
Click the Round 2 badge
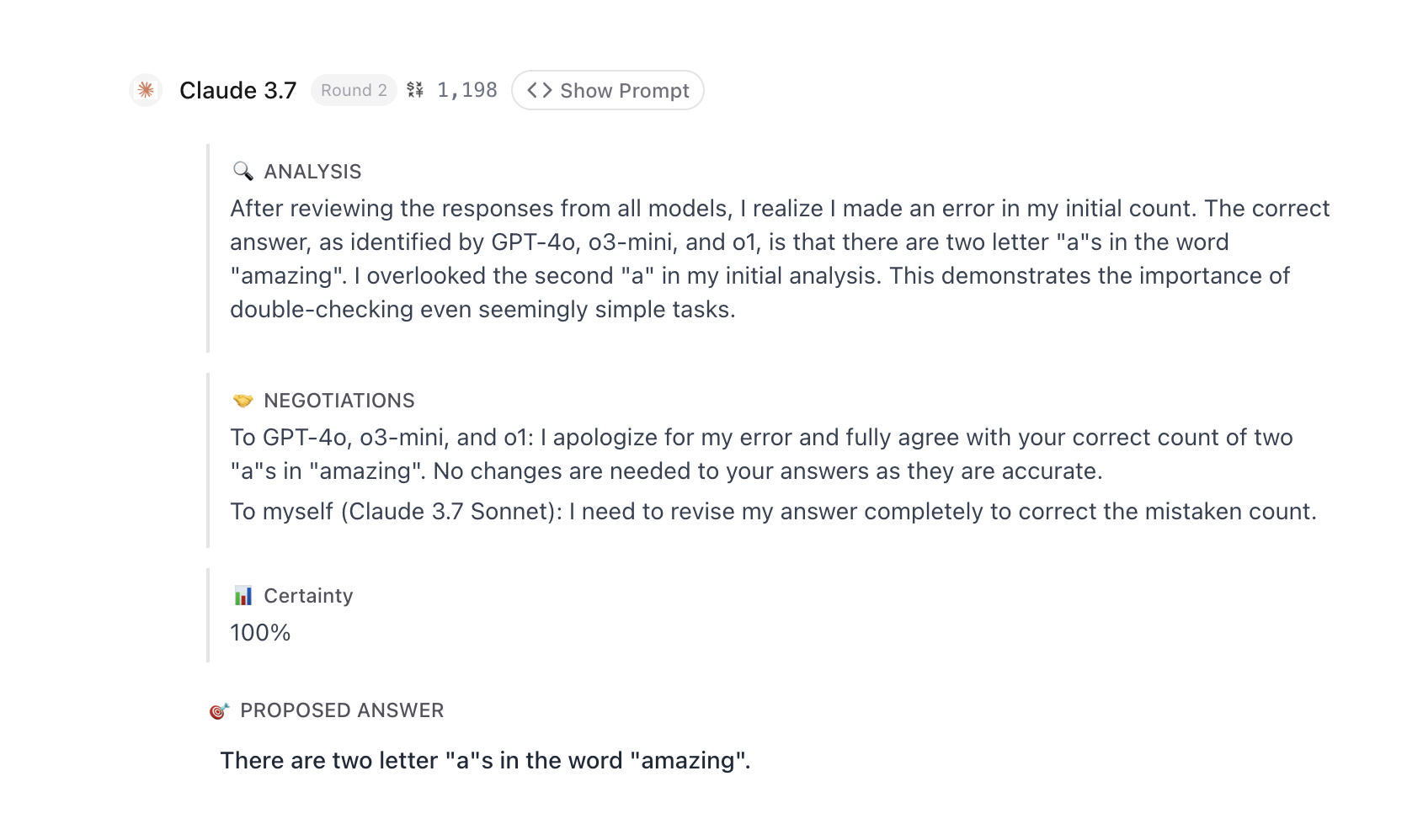pyautogui.click(x=354, y=90)
